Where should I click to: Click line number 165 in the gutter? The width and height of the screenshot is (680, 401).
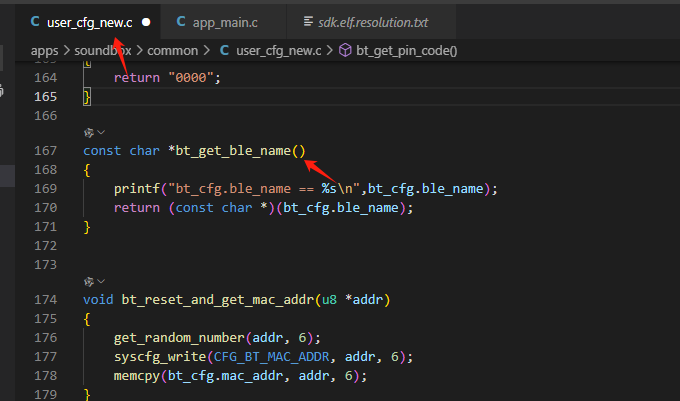(46, 97)
